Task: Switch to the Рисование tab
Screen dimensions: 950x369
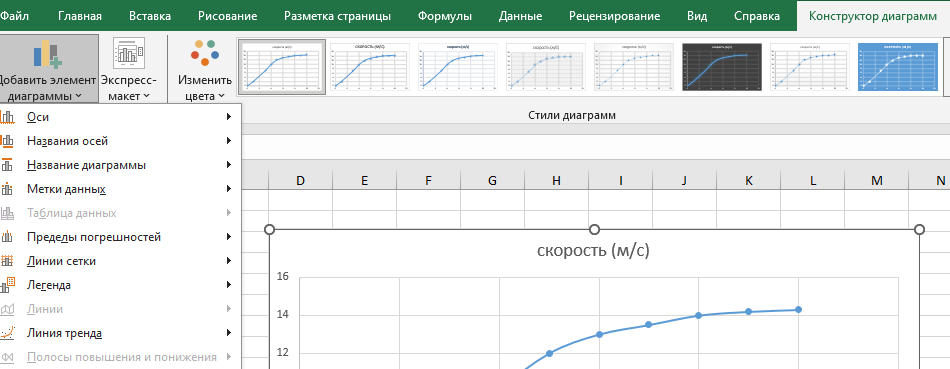Action: [x=227, y=16]
